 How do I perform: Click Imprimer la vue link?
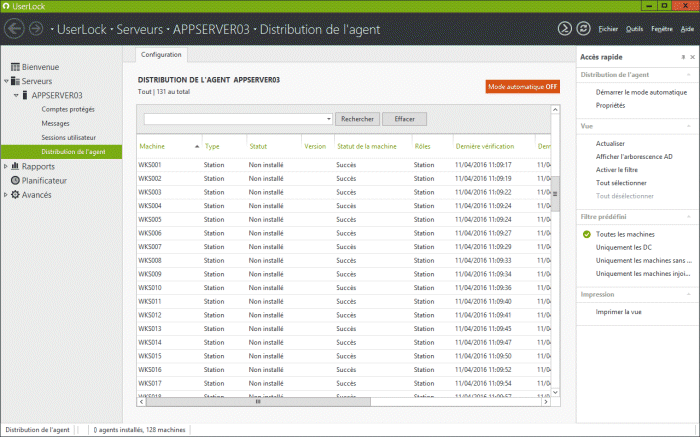(x=618, y=312)
